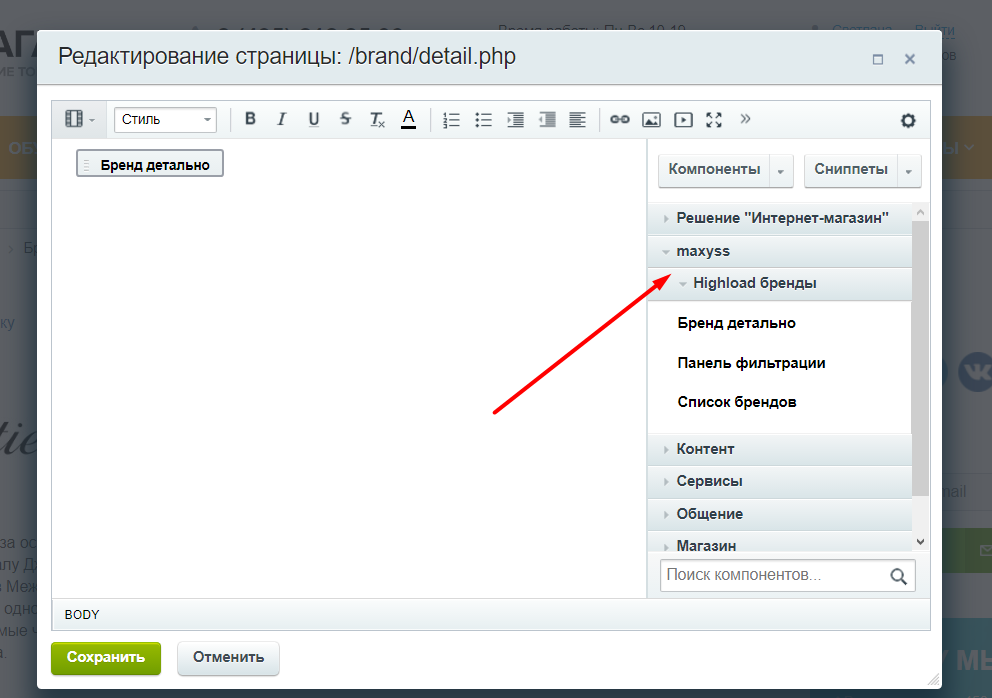Click the Сниппеты button

(x=851, y=170)
